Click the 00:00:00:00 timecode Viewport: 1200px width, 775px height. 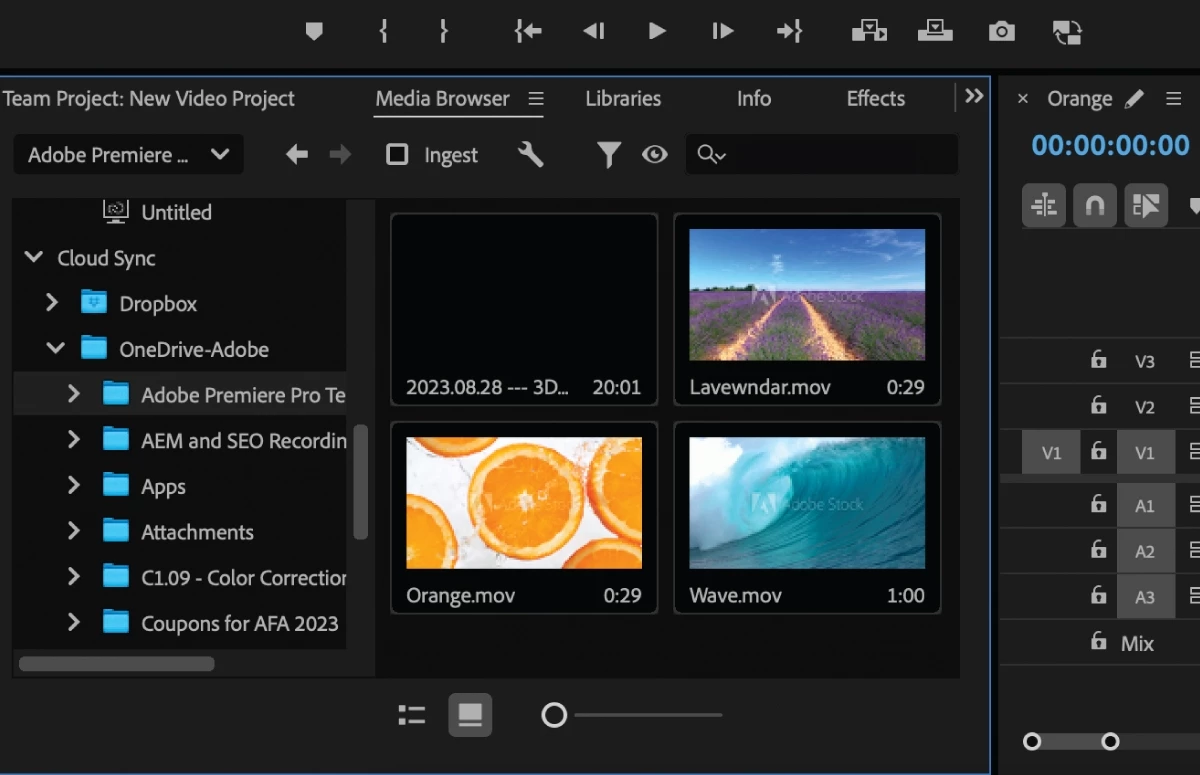[x=1111, y=146]
